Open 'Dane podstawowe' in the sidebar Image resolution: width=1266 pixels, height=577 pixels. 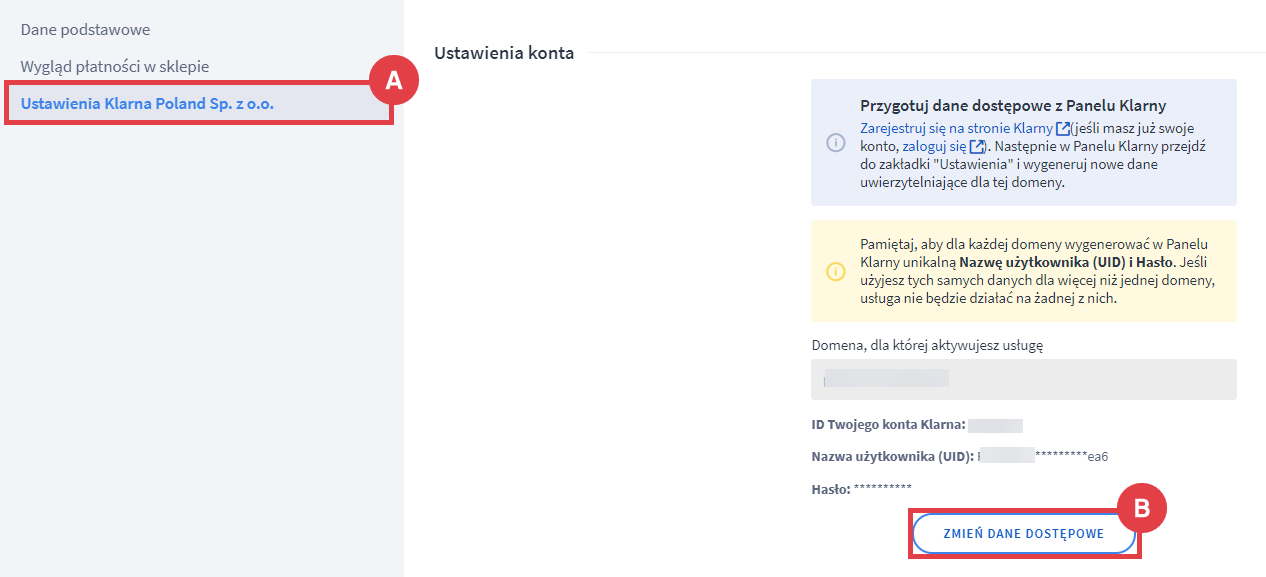tap(85, 30)
